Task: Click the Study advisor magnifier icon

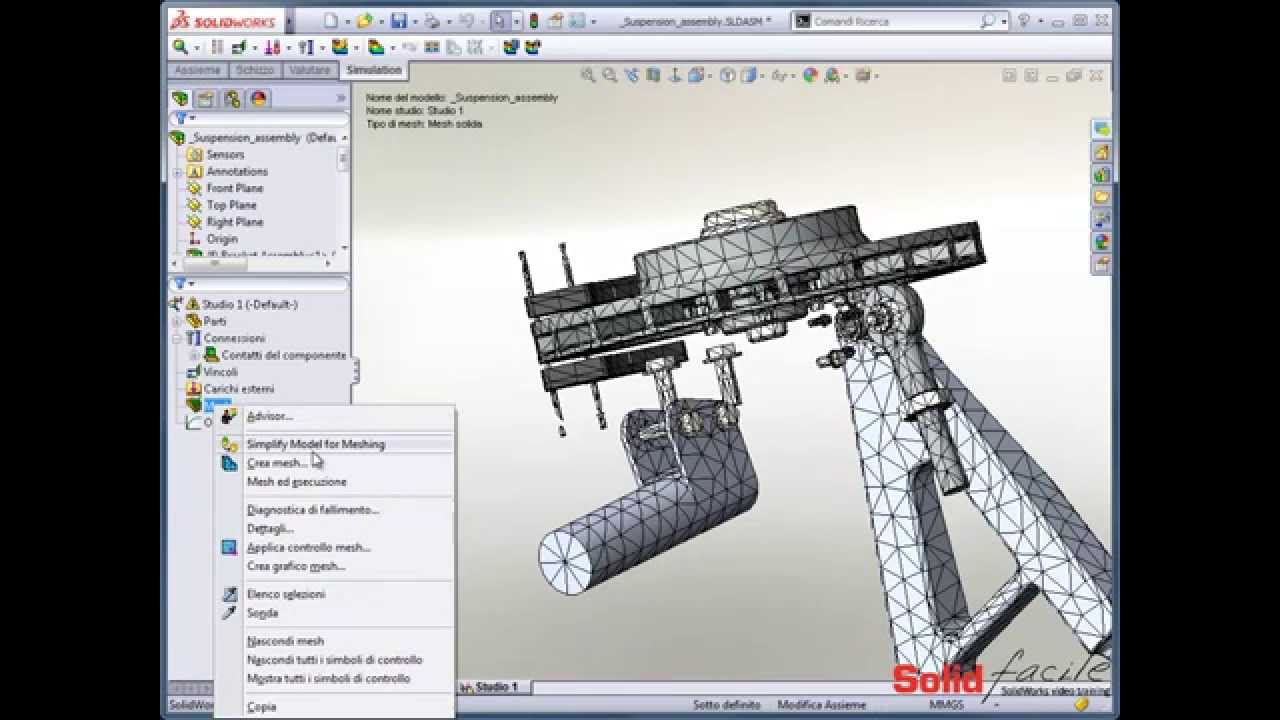Action: point(180,47)
